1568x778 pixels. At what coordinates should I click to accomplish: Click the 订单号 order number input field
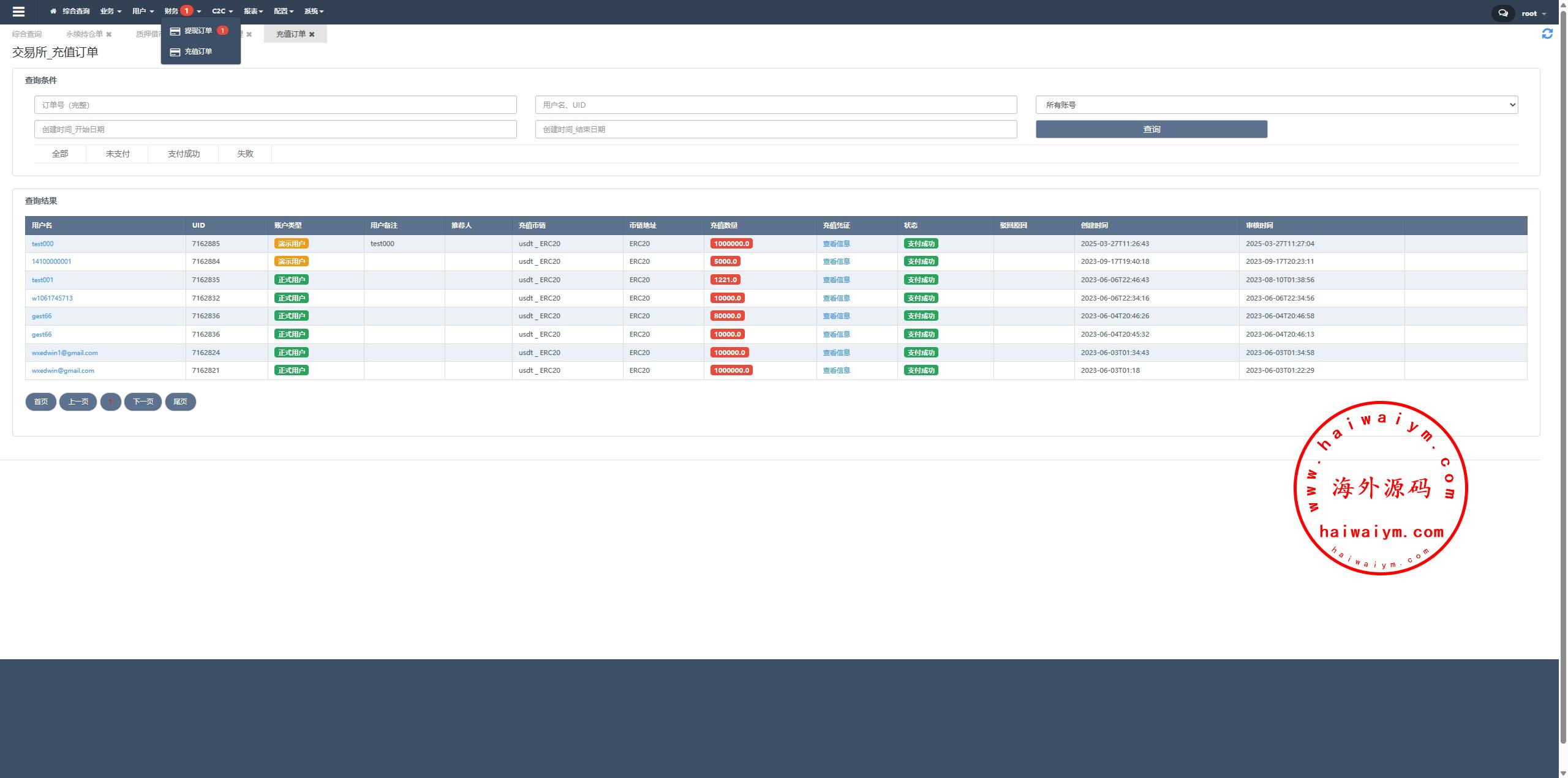pyautogui.click(x=275, y=105)
